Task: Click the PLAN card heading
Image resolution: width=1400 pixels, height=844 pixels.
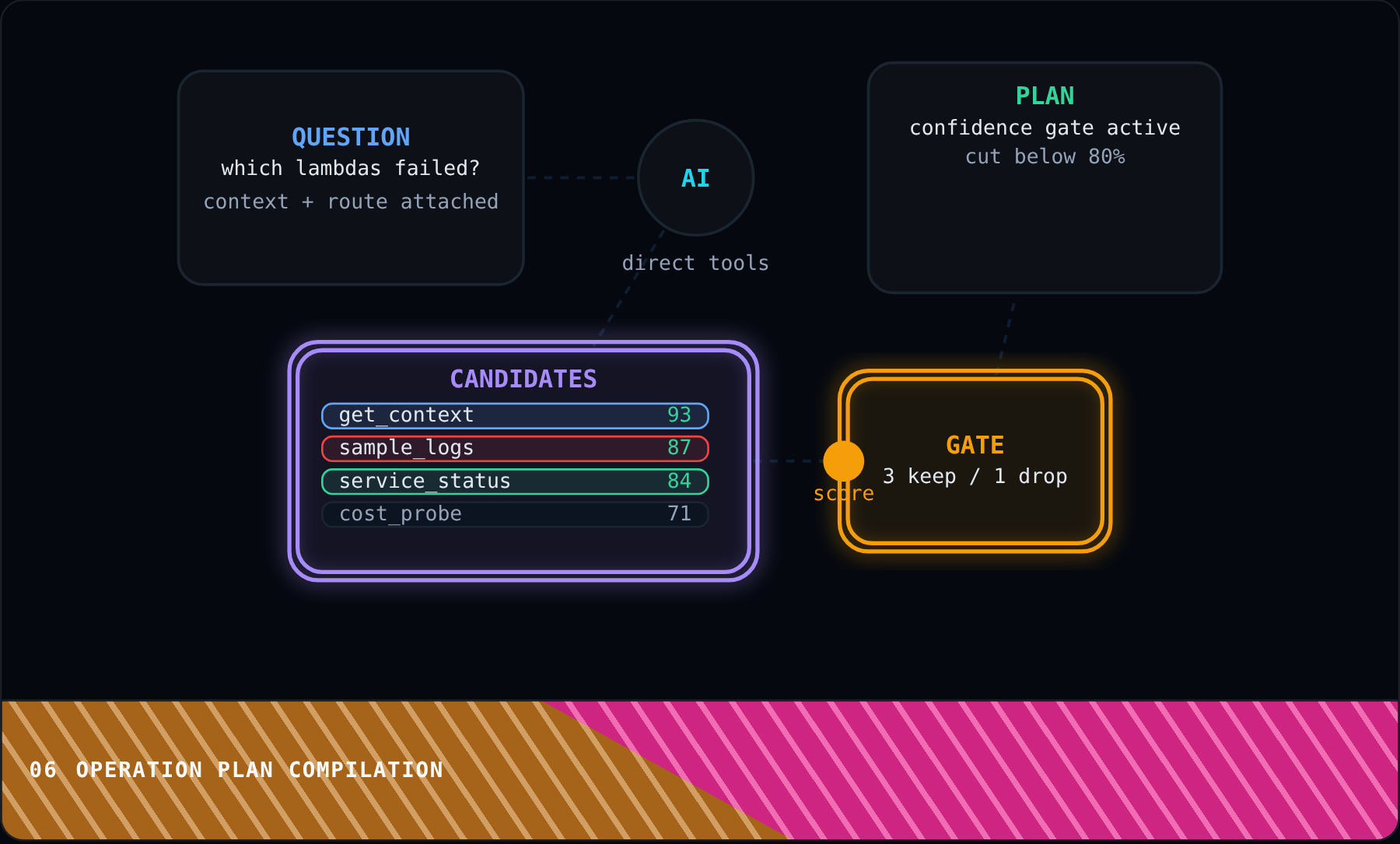Action: pyautogui.click(x=1045, y=96)
